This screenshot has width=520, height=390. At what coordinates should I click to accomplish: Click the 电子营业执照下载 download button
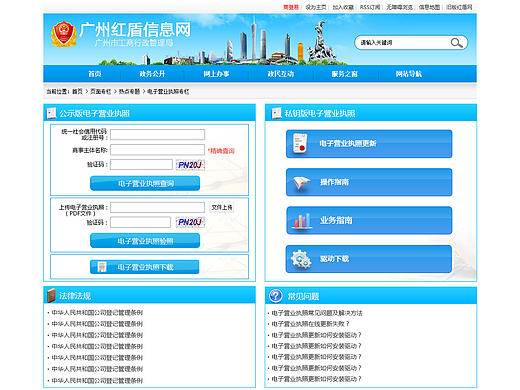pos(145,267)
